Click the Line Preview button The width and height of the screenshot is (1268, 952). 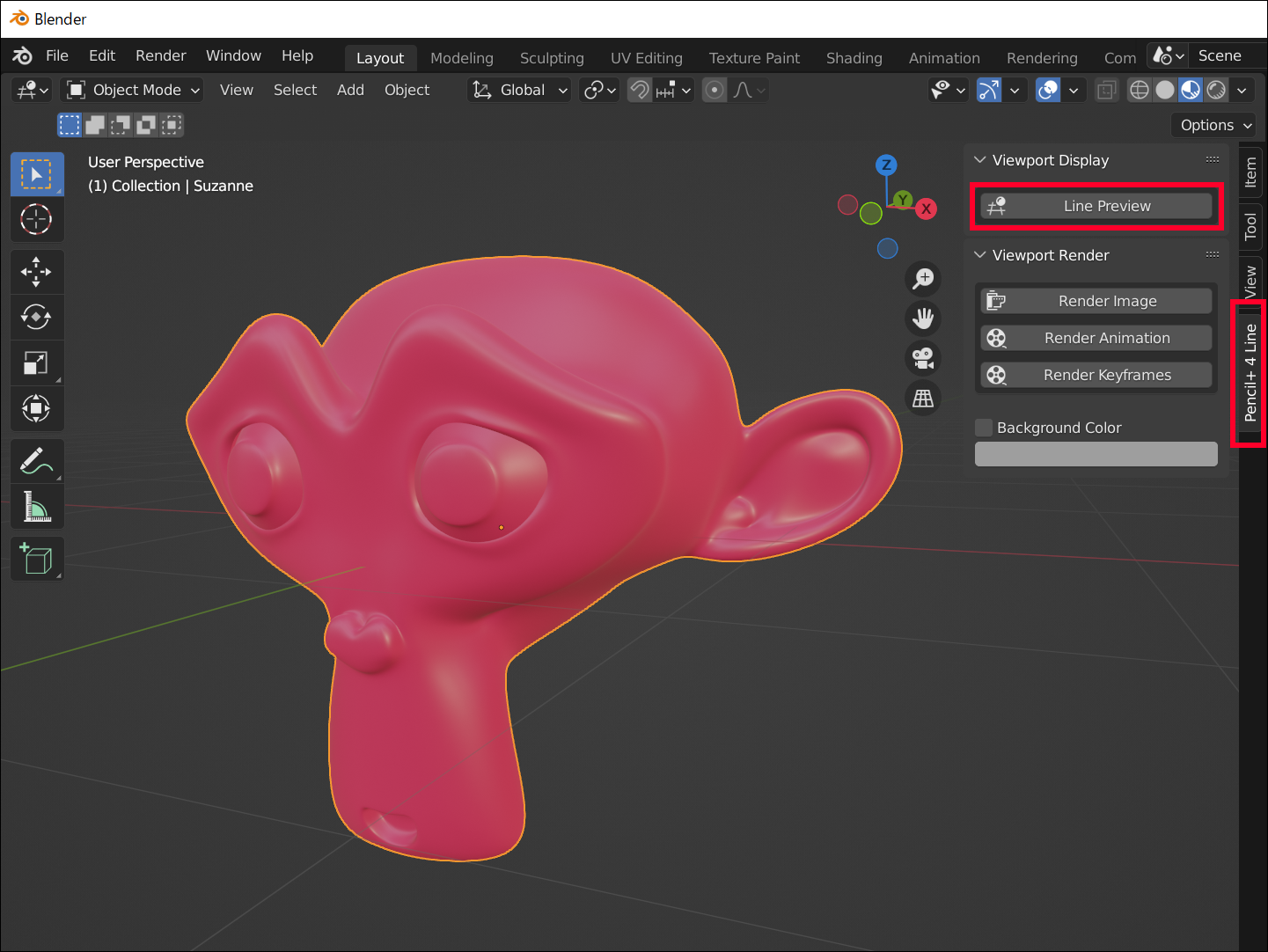click(x=1096, y=205)
